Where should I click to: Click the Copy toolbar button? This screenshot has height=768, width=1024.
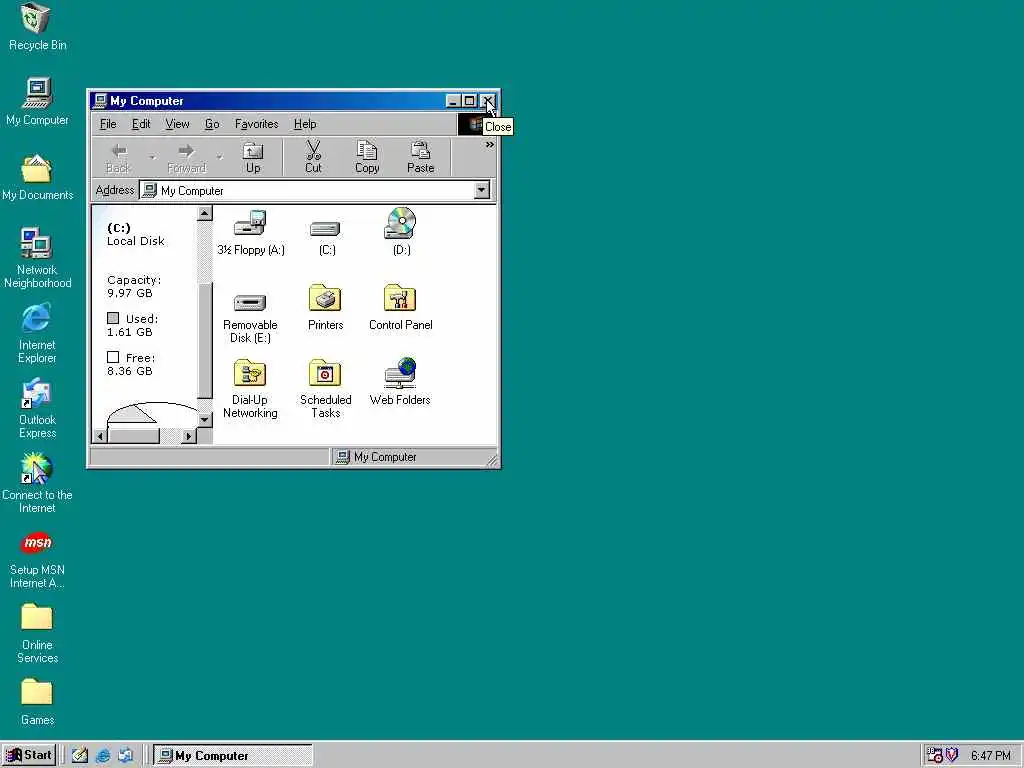(367, 158)
